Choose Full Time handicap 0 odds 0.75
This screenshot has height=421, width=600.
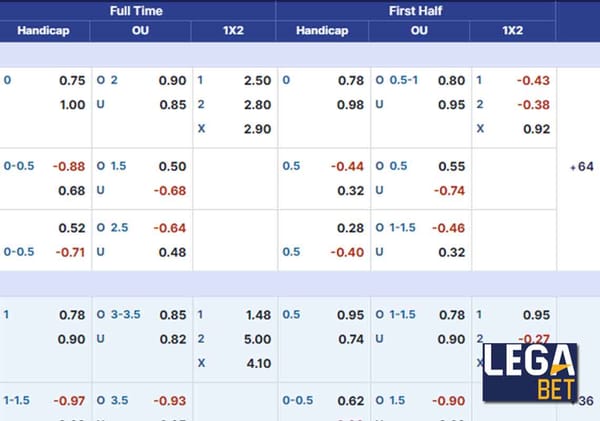tap(72, 80)
